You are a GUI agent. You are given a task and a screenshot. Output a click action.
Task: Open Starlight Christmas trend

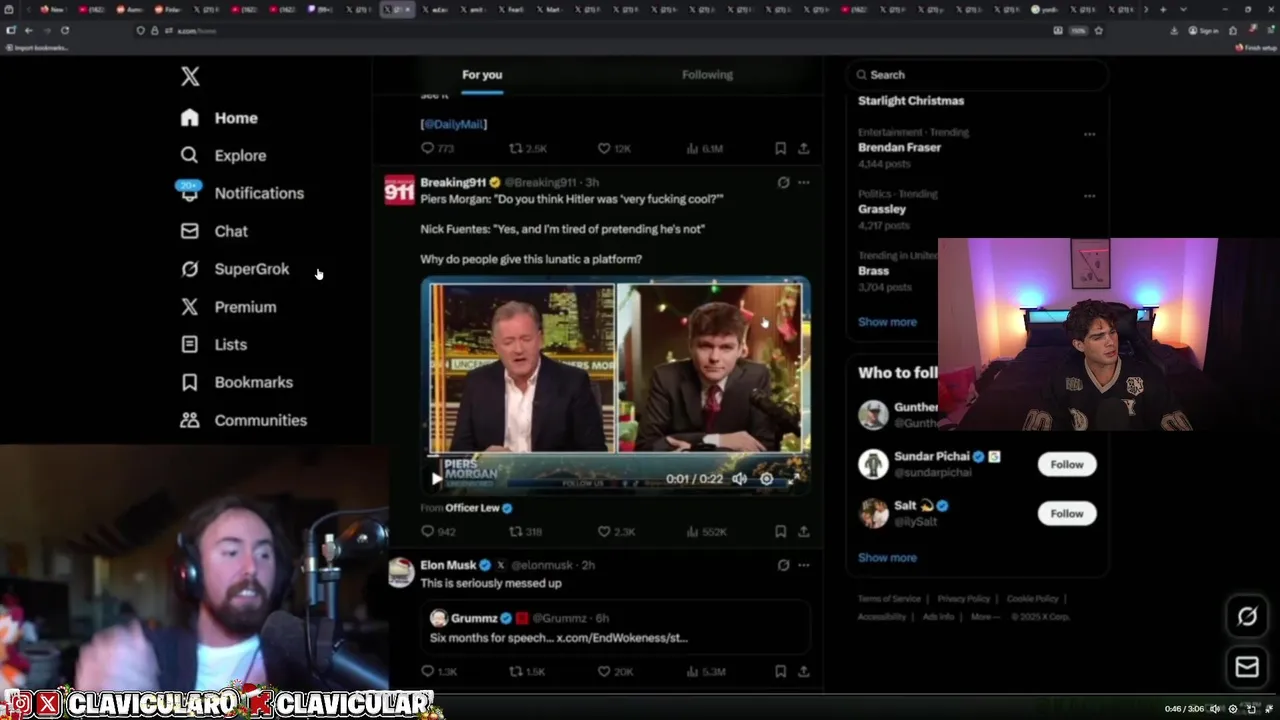coord(911,100)
